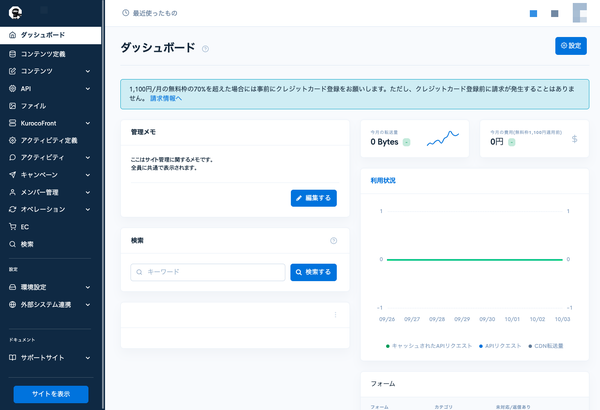Image resolution: width=600 pixels, height=410 pixels.
Task: Click the ファイル image icon
Action: (x=12, y=106)
